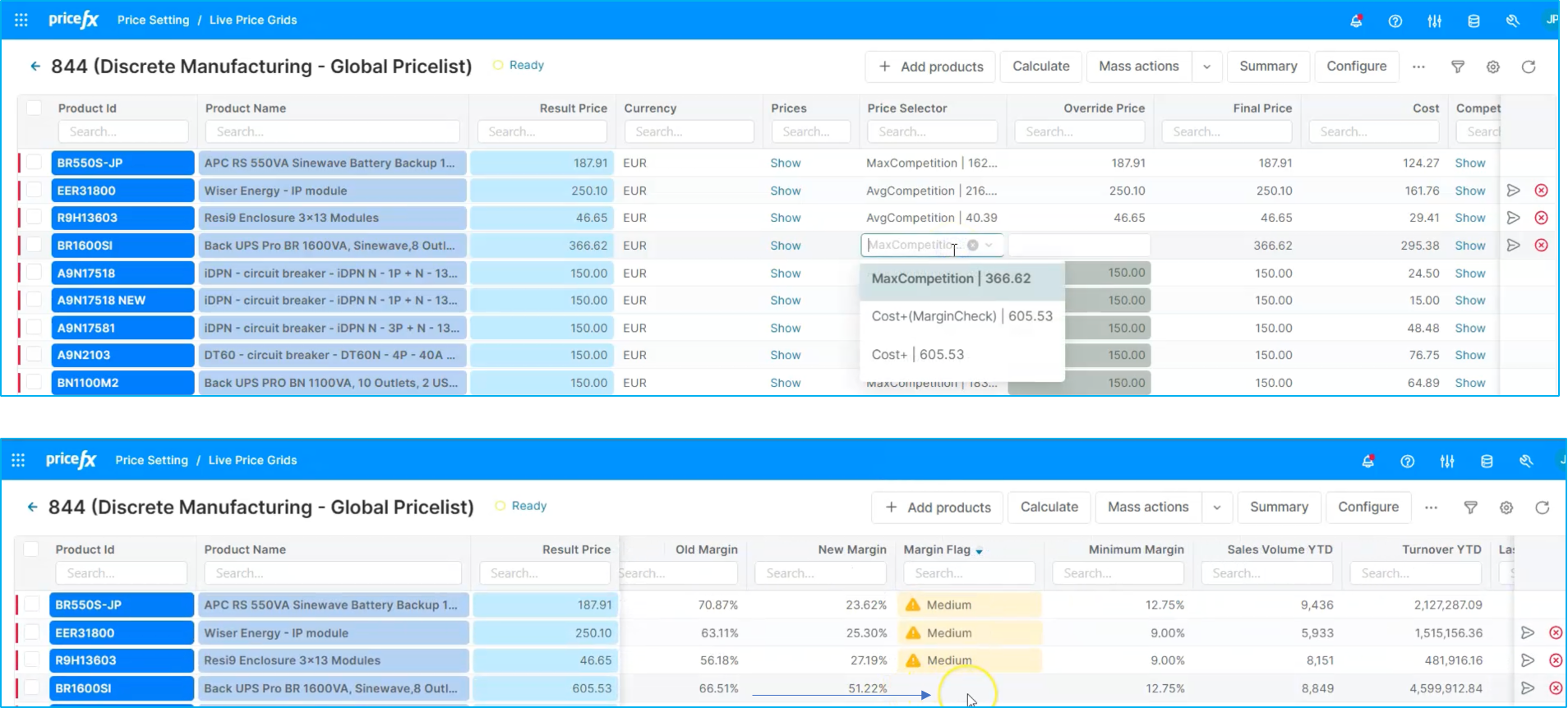Expand Mass actions chevron in the lower toolbar
This screenshot has width=1568, height=708.
tap(1217, 508)
